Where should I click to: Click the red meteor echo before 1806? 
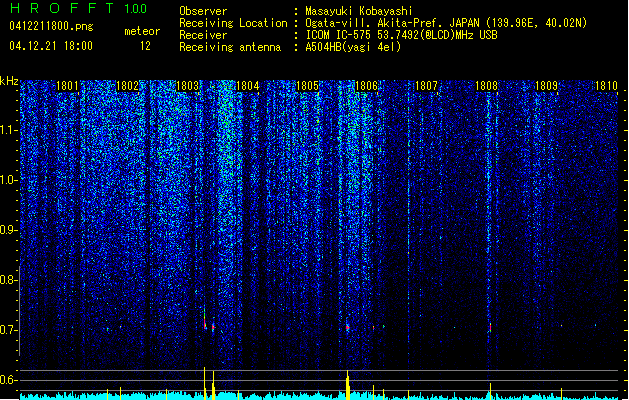348,327
